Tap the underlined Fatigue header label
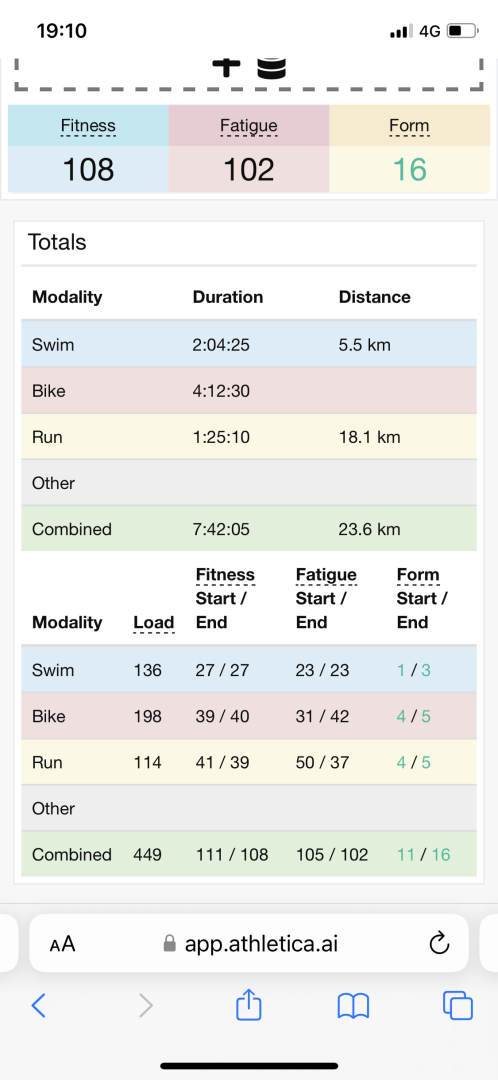 pyautogui.click(x=249, y=126)
